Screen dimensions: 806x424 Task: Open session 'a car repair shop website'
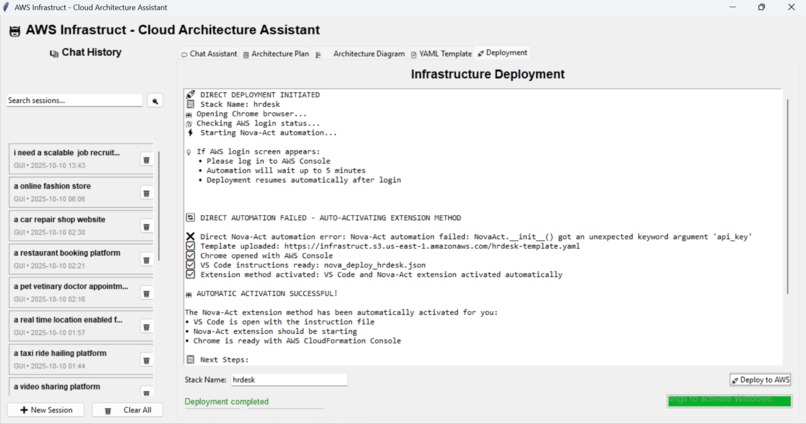pos(75,226)
